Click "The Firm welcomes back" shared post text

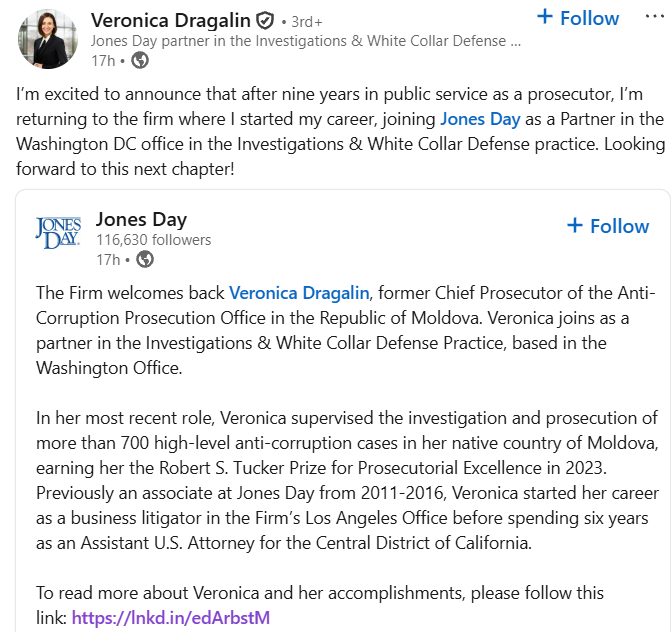(346, 330)
